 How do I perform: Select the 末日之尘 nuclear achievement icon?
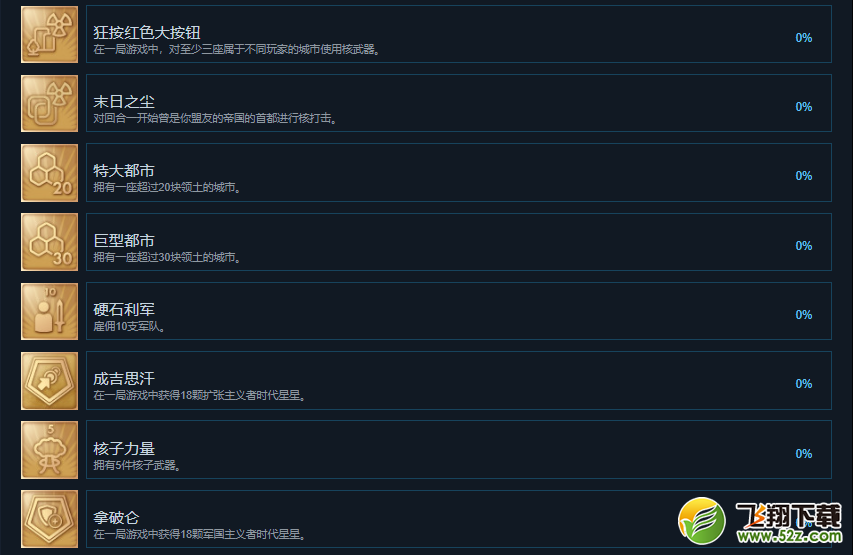click(50, 103)
